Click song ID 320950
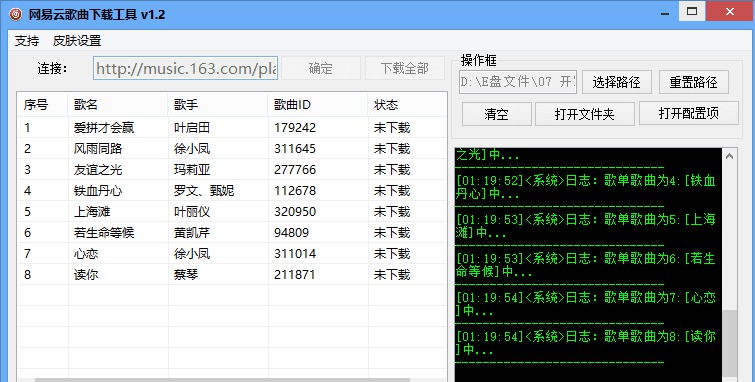755x382 pixels. (x=295, y=211)
